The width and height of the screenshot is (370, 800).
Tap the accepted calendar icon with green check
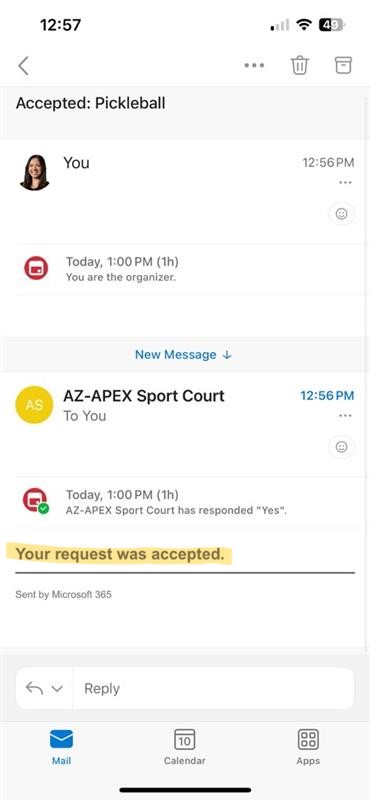36,501
